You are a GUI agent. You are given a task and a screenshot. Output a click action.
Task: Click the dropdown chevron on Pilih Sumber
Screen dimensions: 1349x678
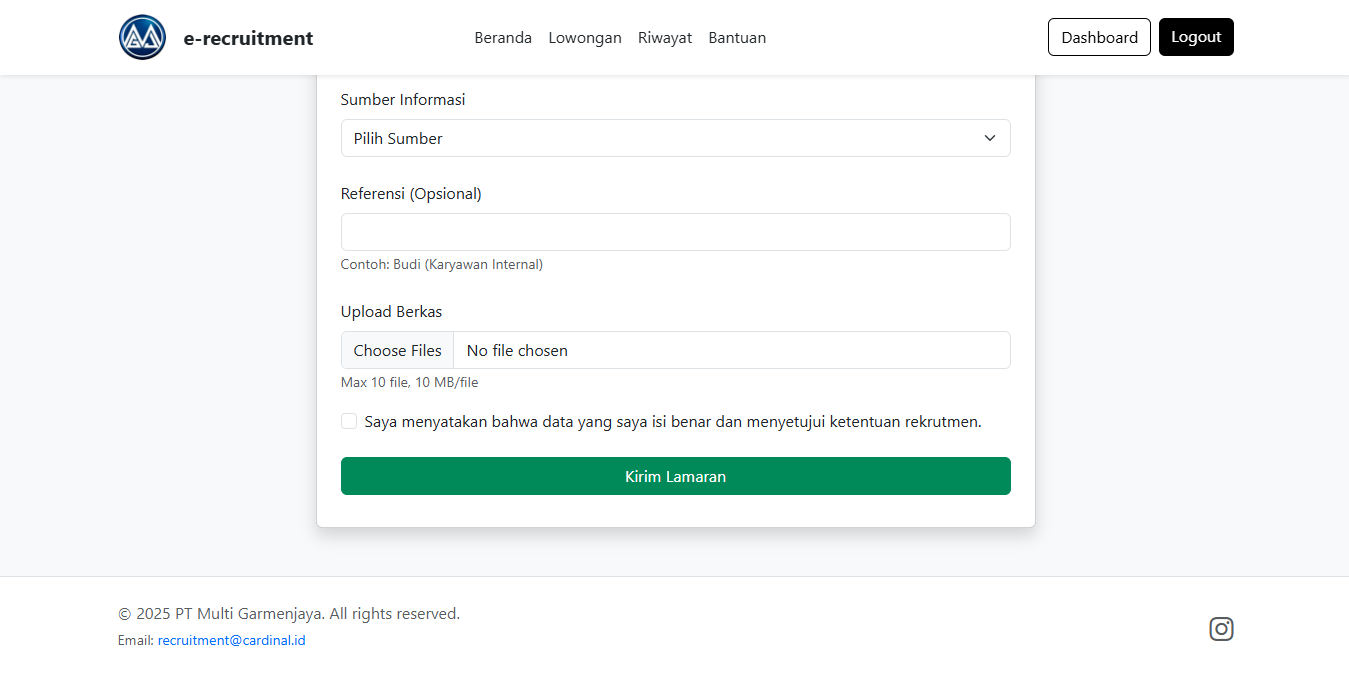coord(989,138)
